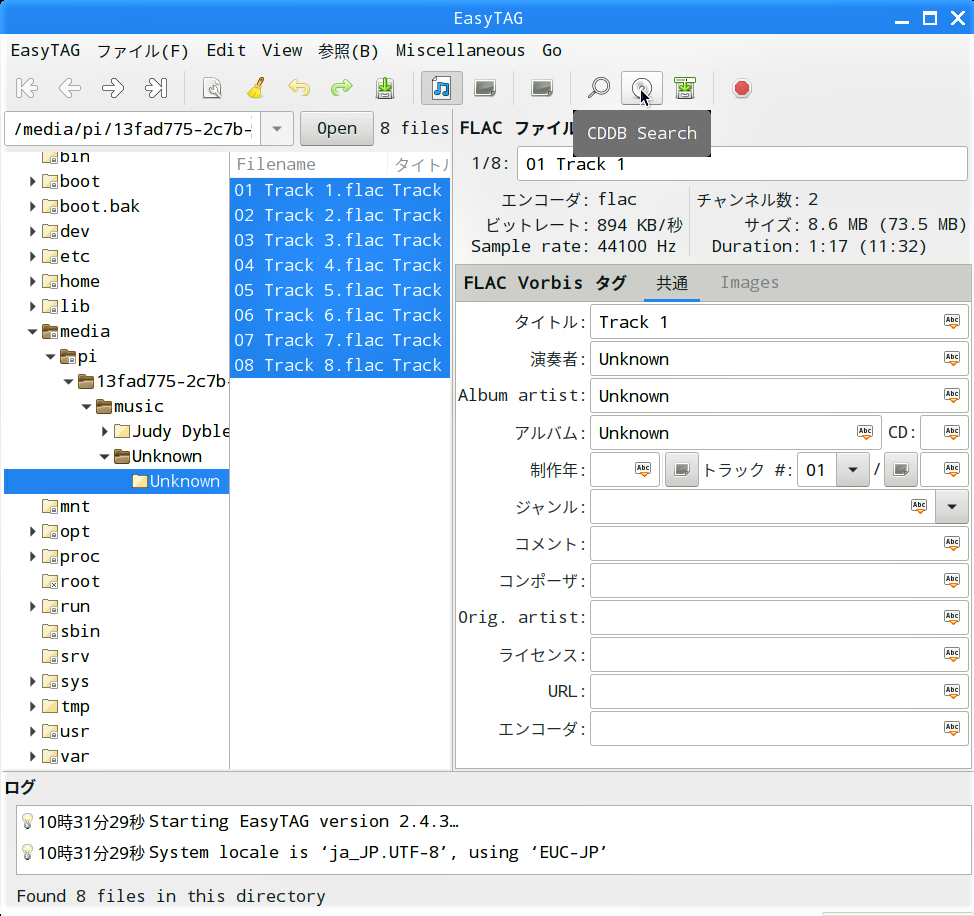Go to the previous file with left arrow
974x916 pixels.
[70, 88]
